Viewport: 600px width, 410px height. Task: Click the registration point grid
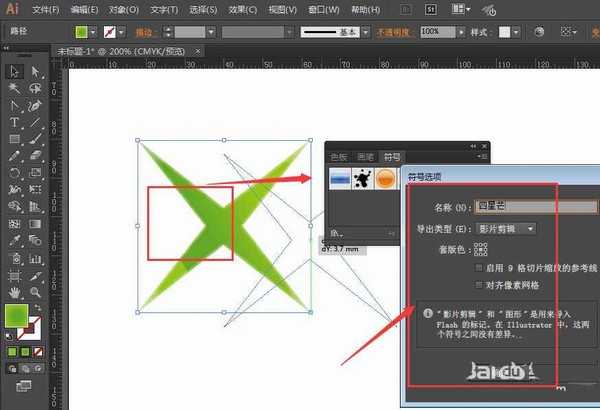coord(481,249)
